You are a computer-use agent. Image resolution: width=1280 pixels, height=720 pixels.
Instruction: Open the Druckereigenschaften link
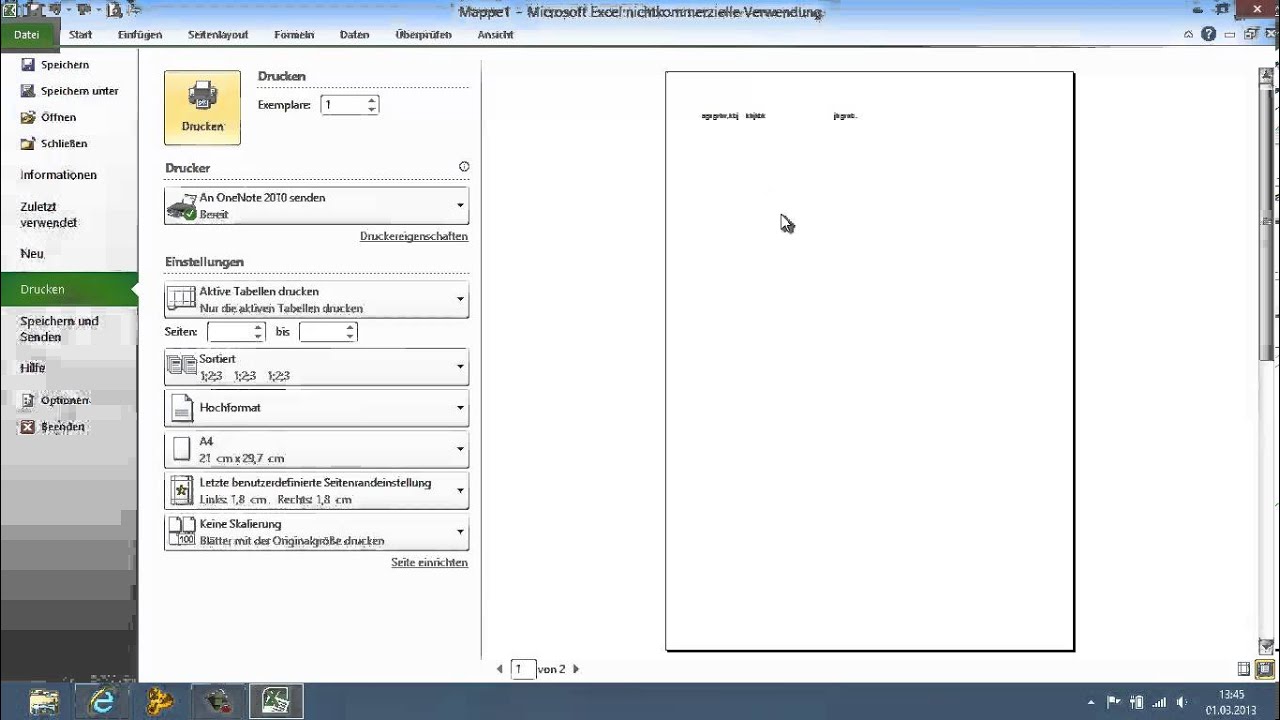click(413, 237)
